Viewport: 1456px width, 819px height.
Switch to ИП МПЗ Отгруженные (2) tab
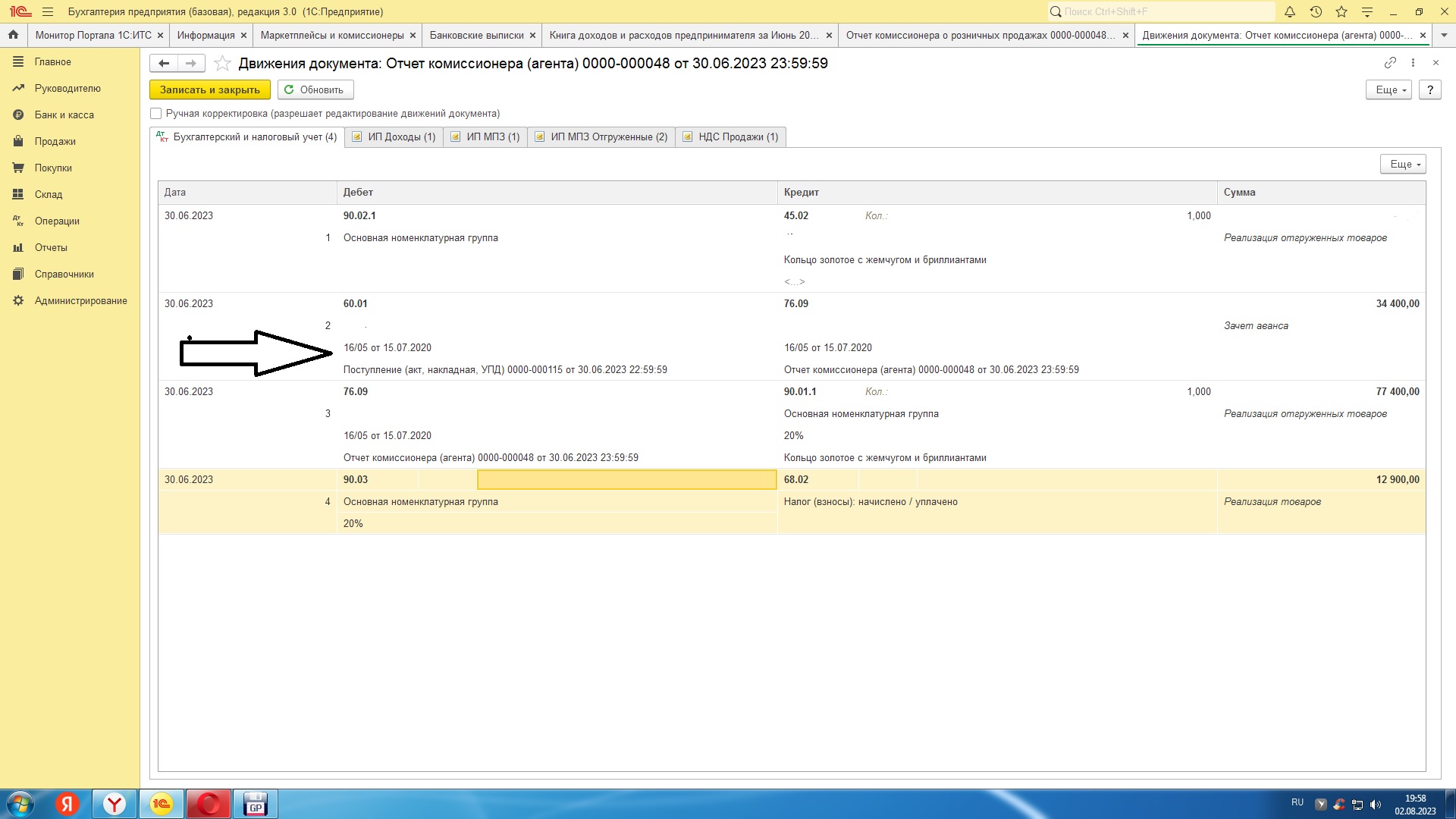pyautogui.click(x=601, y=137)
